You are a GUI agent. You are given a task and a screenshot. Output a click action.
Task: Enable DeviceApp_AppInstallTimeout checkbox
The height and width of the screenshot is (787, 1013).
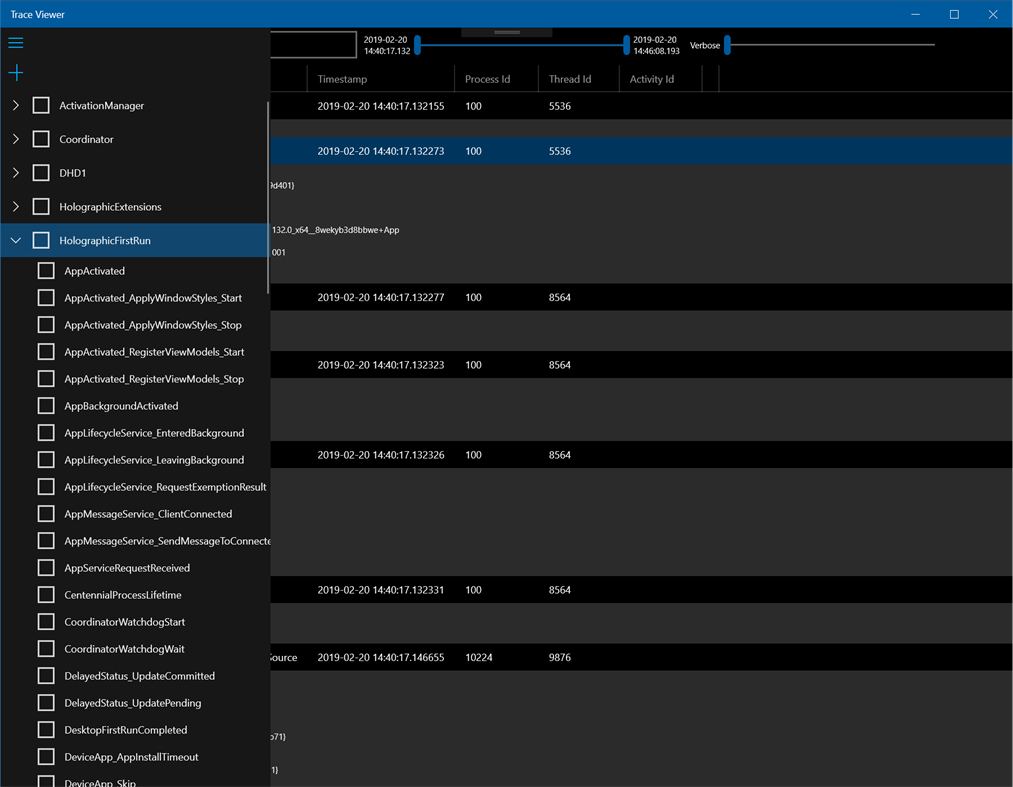[46, 757]
